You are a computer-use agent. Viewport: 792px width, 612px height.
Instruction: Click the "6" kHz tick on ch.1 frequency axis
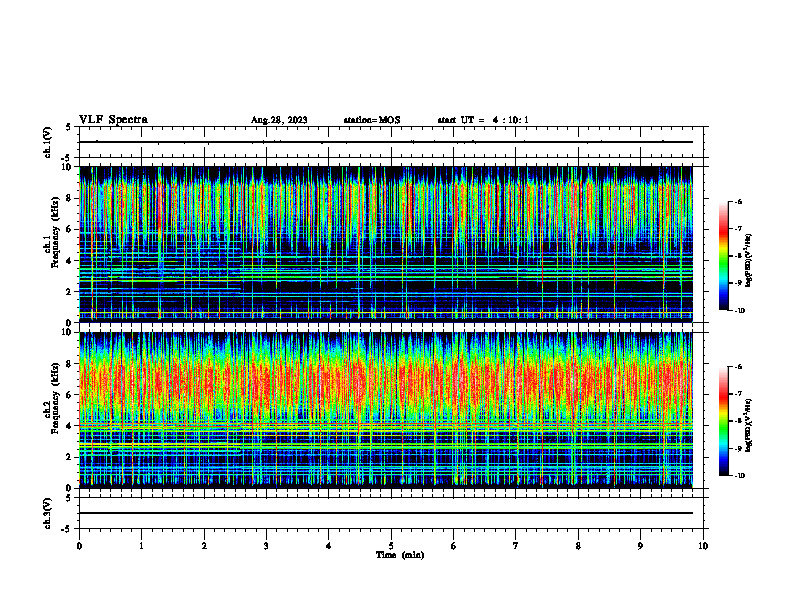70,229
